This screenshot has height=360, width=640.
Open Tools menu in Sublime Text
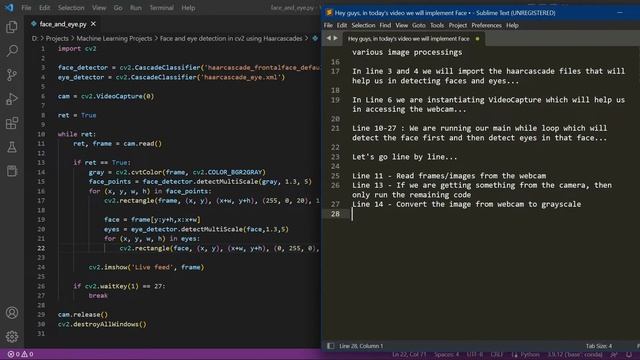click(437, 25)
